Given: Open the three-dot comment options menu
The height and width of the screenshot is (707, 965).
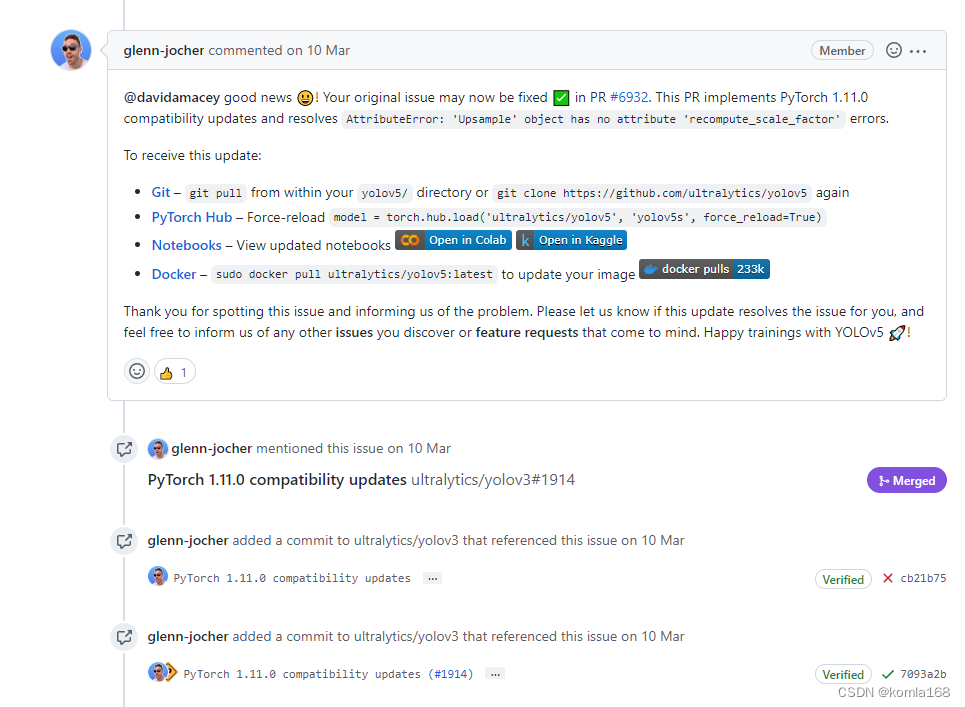Looking at the screenshot, I should [918, 51].
